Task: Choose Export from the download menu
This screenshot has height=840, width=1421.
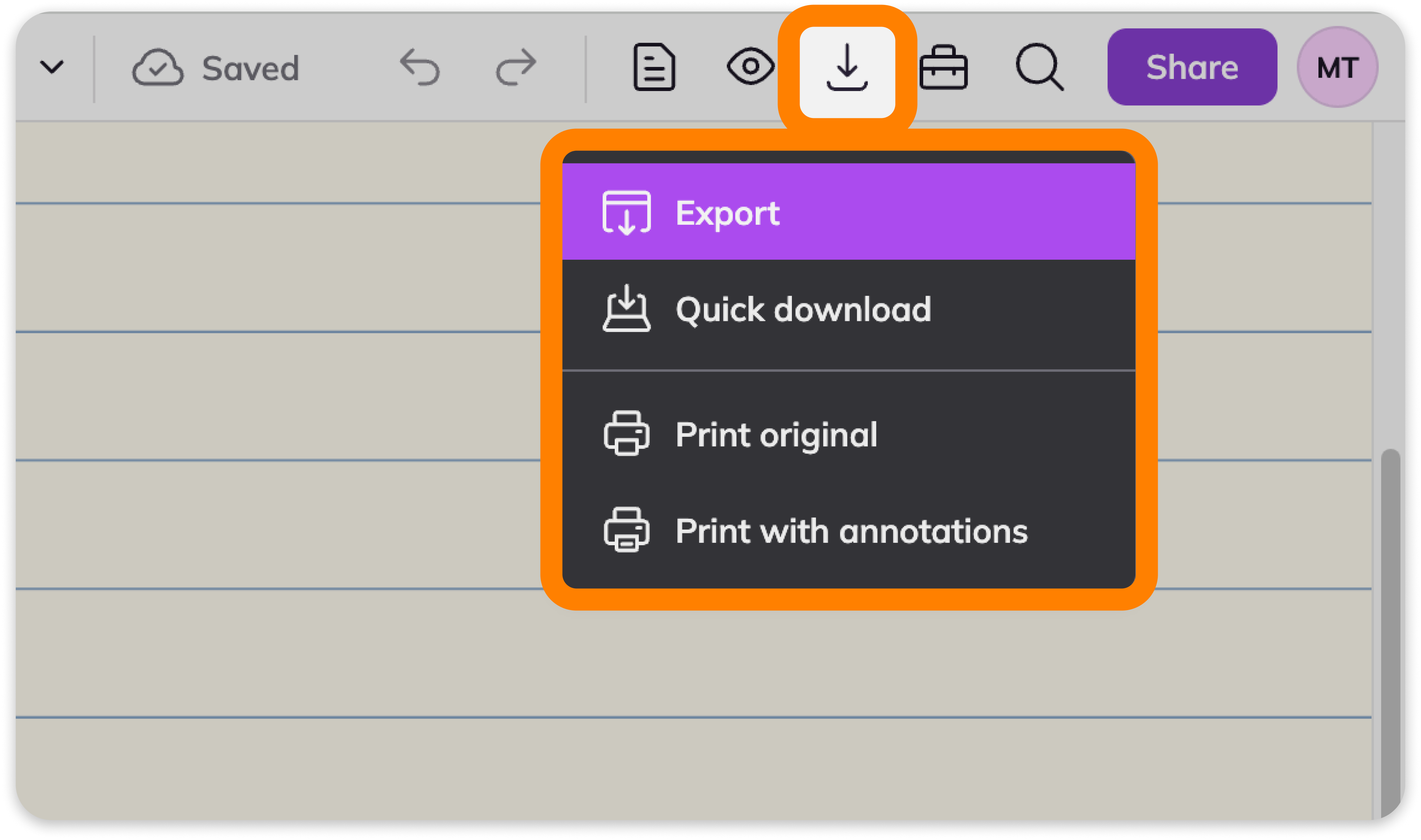Action: tap(849, 212)
